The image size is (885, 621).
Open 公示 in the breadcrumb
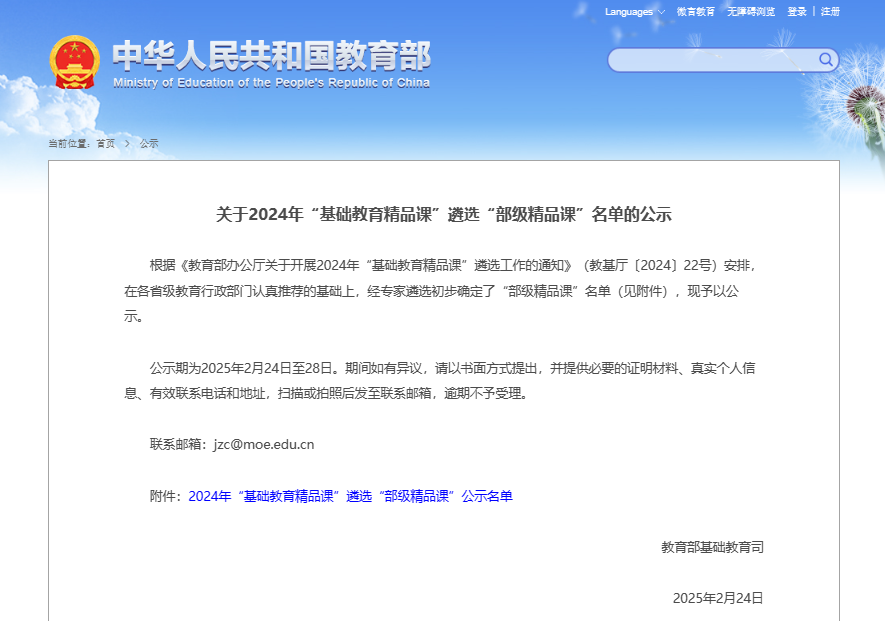click(149, 143)
